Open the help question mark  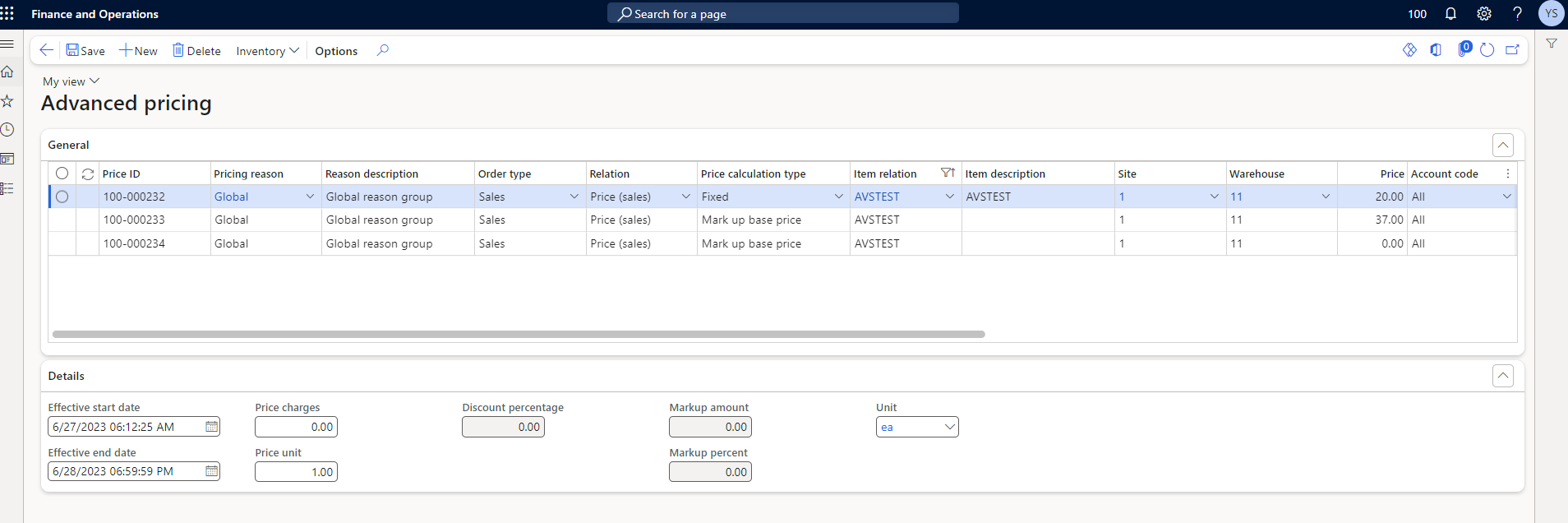(x=1517, y=13)
